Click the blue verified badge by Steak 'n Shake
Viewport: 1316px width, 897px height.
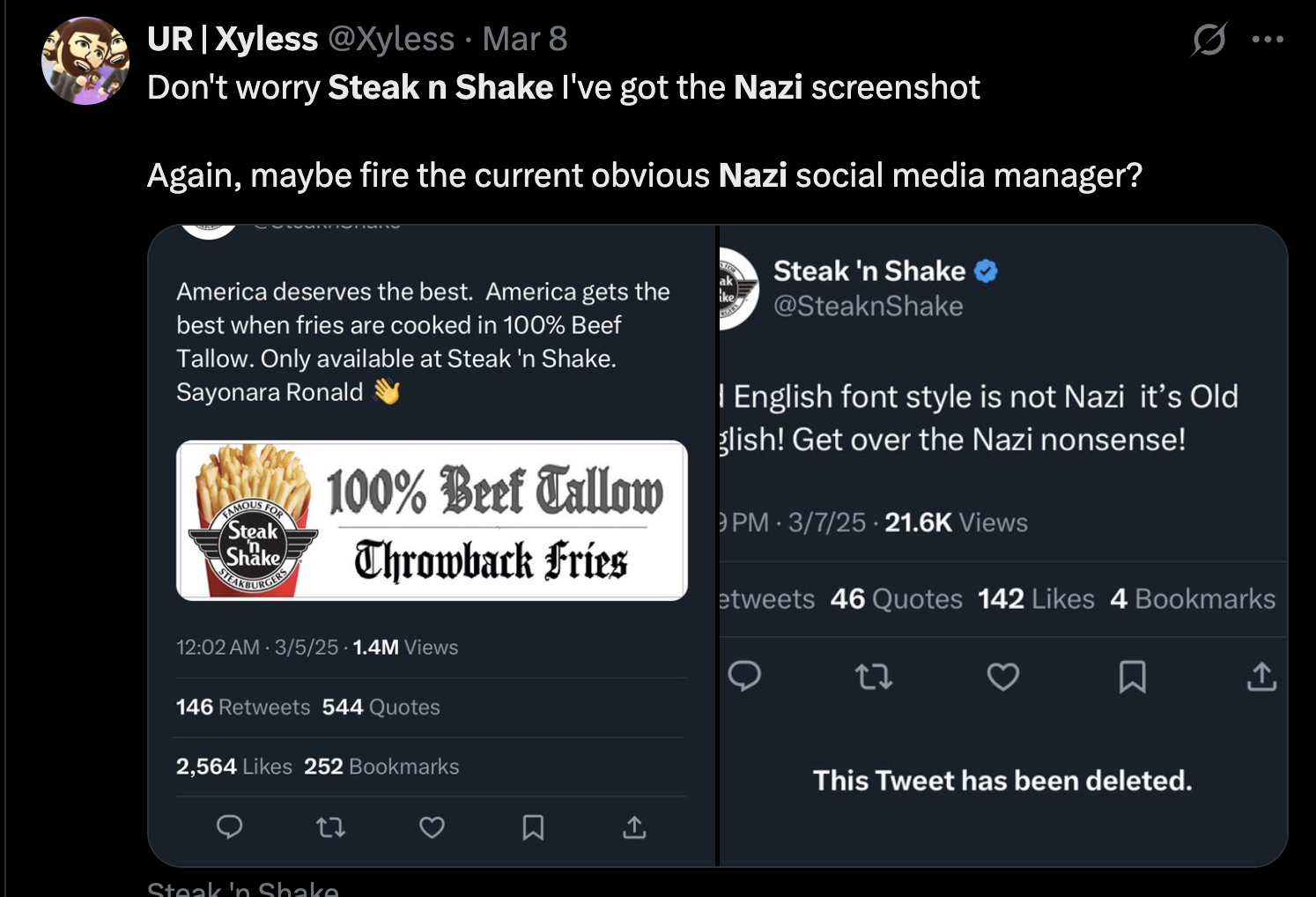pyautogui.click(x=987, y=271)
